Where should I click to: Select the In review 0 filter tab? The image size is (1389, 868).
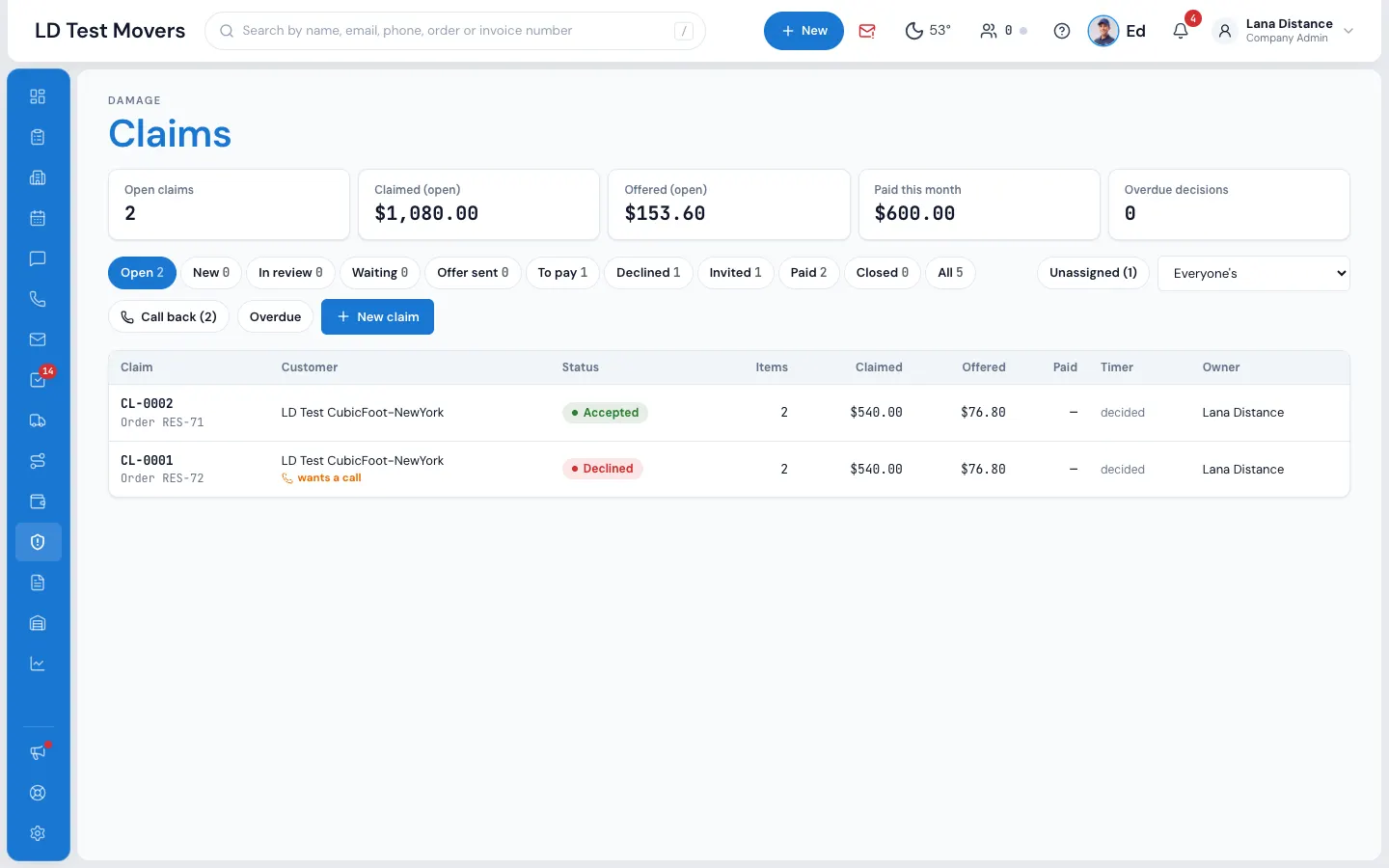point(290,273)
